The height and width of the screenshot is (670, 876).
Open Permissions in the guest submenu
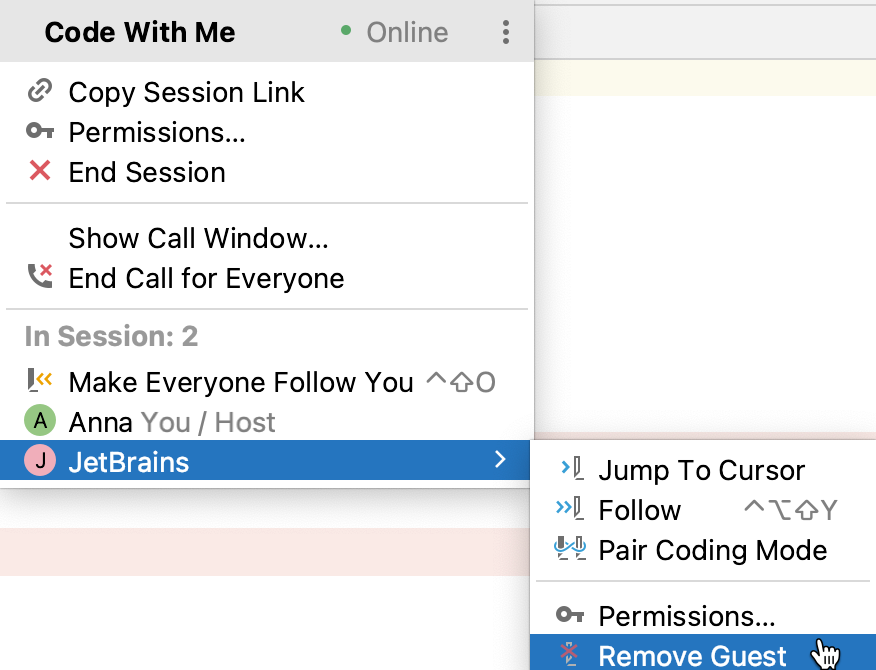click(x=686, y=616)
